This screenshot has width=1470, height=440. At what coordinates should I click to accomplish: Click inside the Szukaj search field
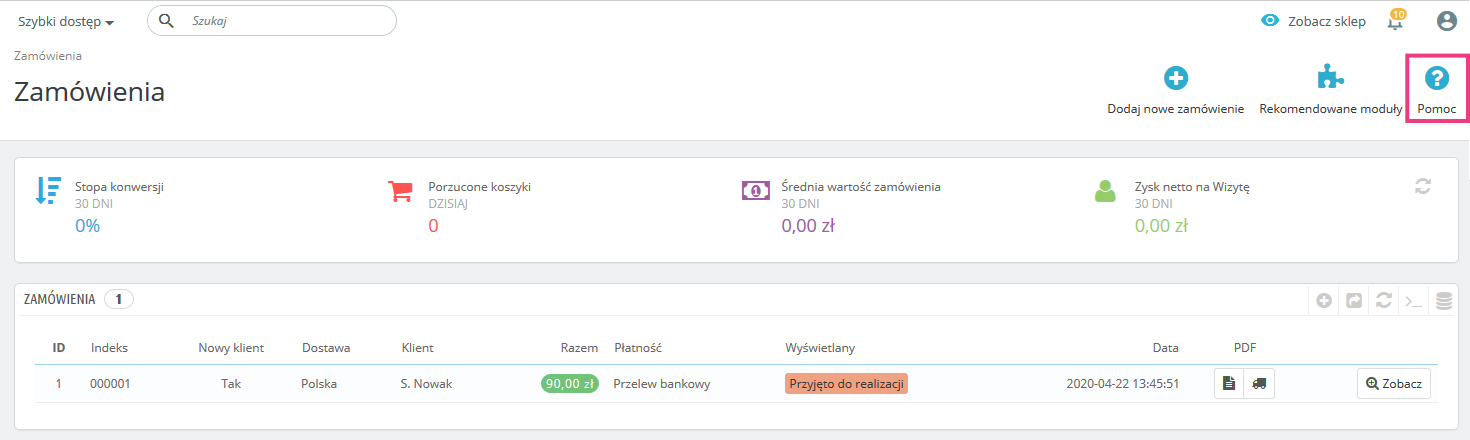[x=285, y=21]
